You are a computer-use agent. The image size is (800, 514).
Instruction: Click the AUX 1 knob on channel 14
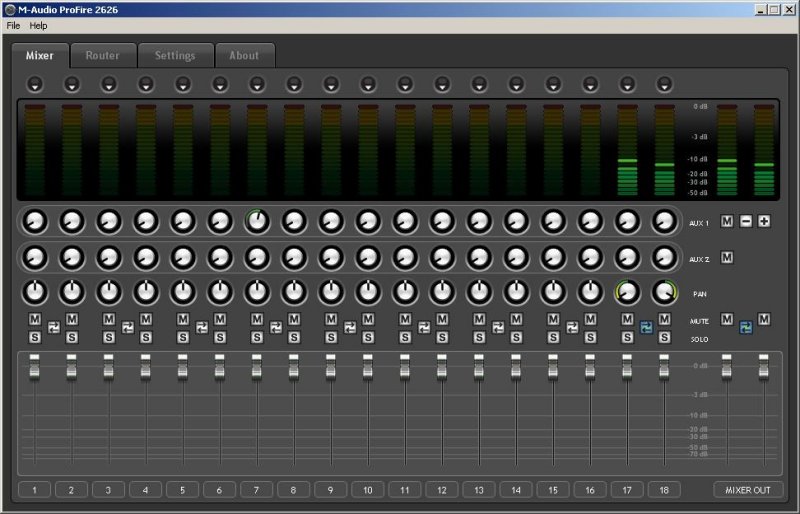point(516,222)
